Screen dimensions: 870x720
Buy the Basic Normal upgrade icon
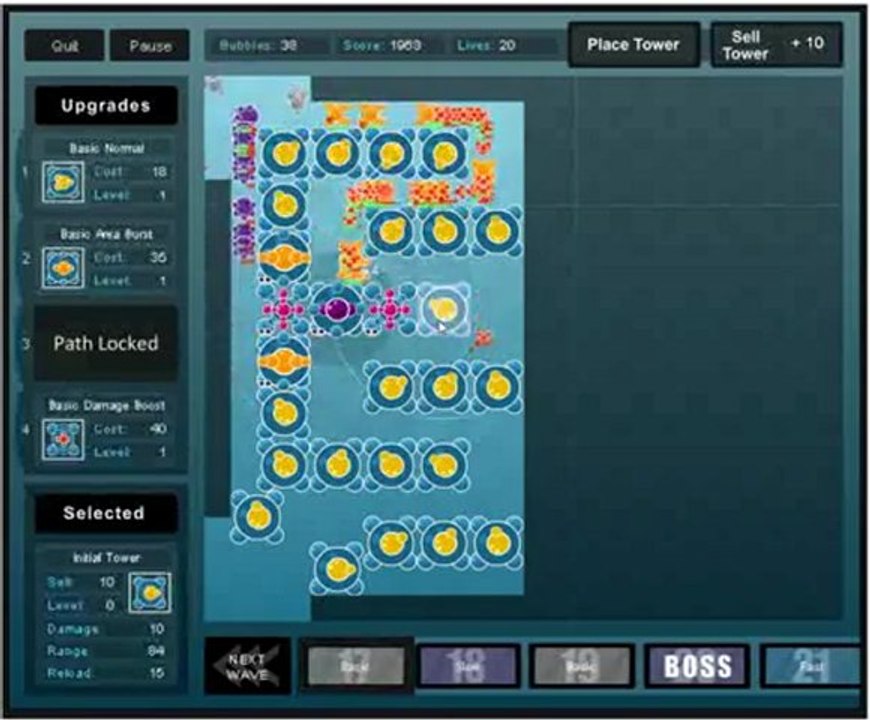pos(63,182)
